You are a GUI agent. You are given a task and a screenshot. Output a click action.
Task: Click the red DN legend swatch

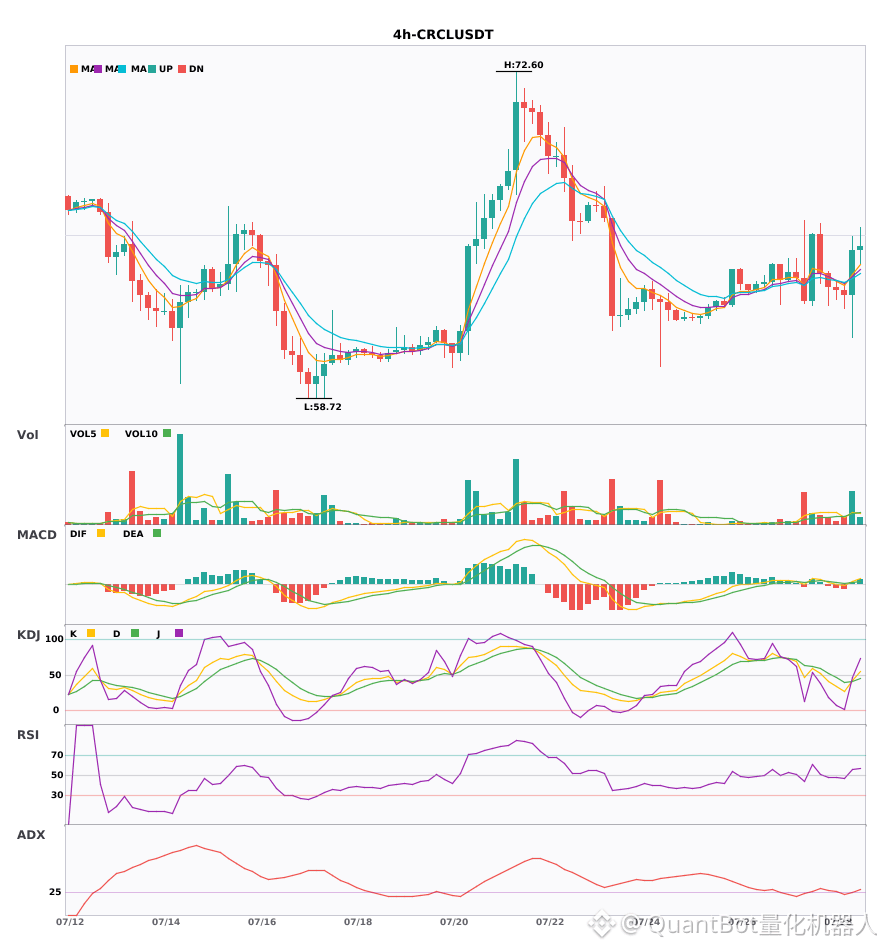(182, 69)
